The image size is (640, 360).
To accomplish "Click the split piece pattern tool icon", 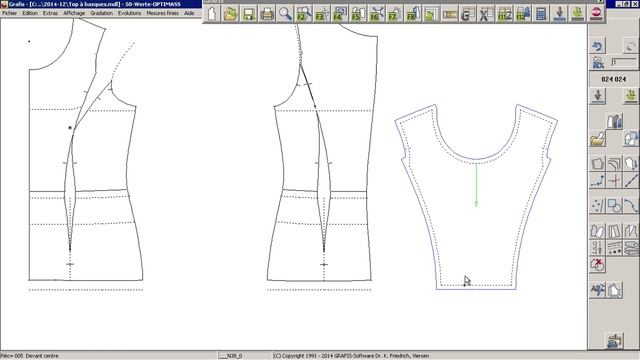I will pos(631,231).
